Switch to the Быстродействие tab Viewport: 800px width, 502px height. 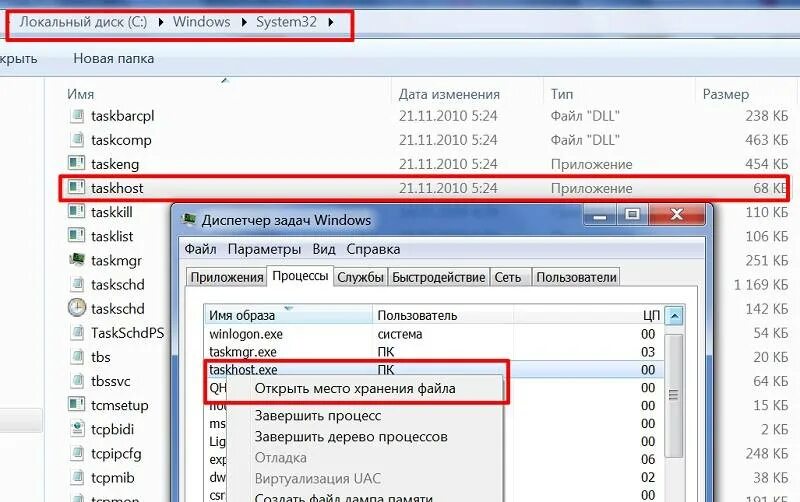tap(438, 278)
